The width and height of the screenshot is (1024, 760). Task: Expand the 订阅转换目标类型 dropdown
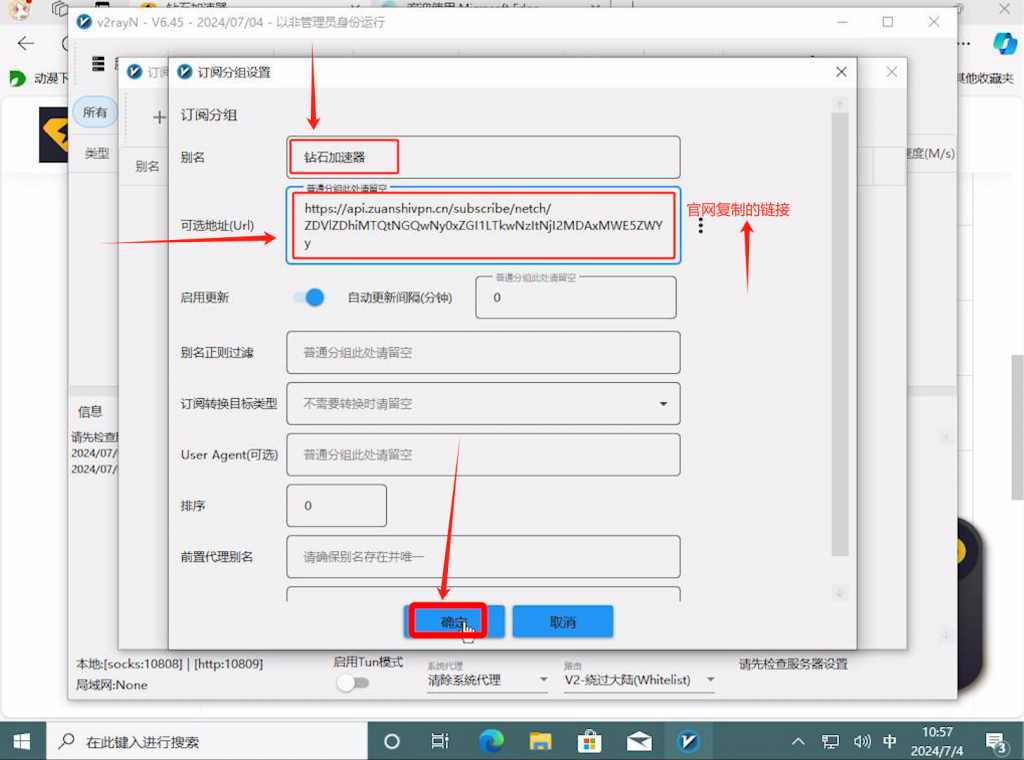pos(483,404)
